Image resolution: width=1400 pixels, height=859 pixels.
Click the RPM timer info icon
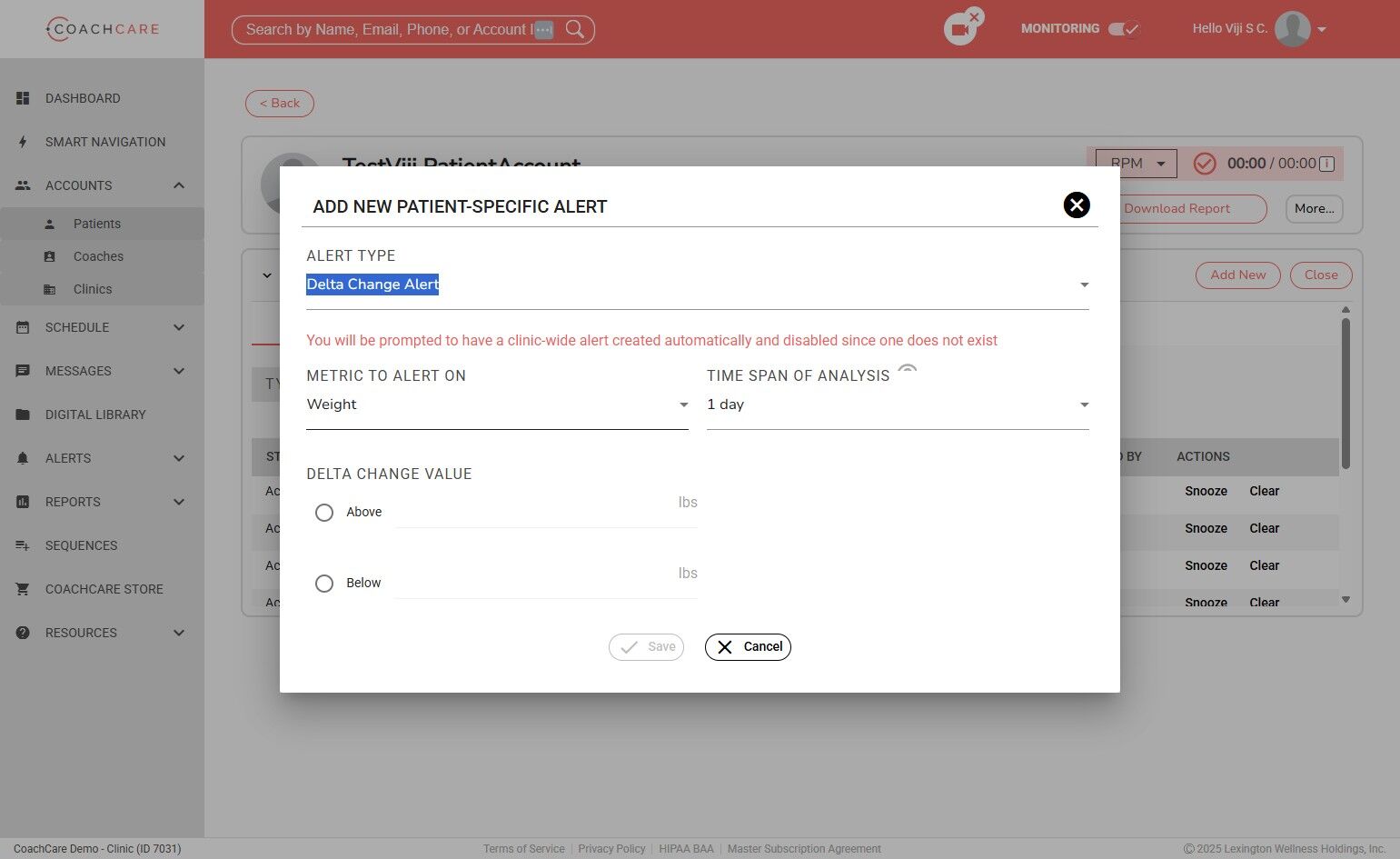1326,164
